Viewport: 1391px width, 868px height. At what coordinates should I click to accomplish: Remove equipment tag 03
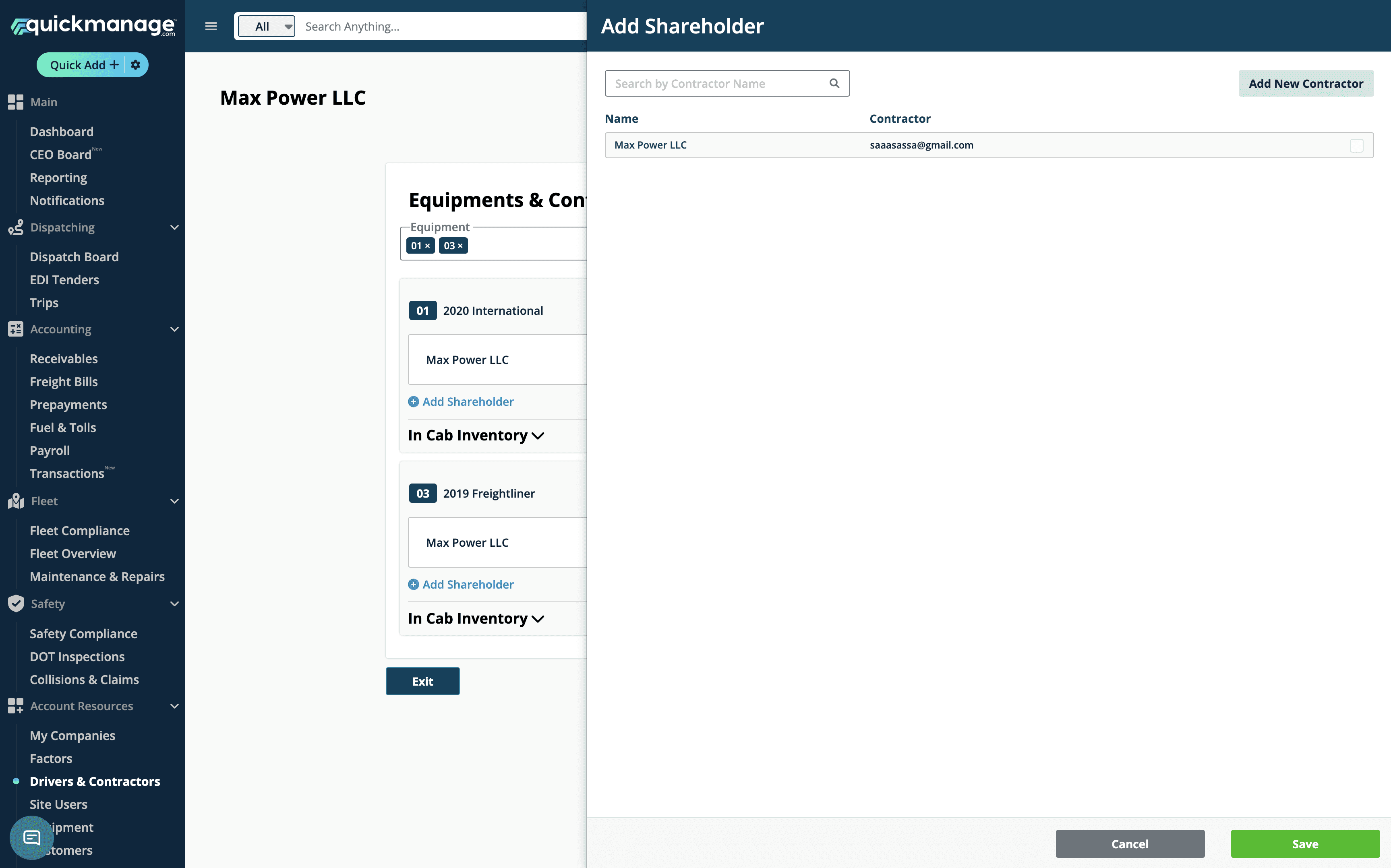(460, 246)
